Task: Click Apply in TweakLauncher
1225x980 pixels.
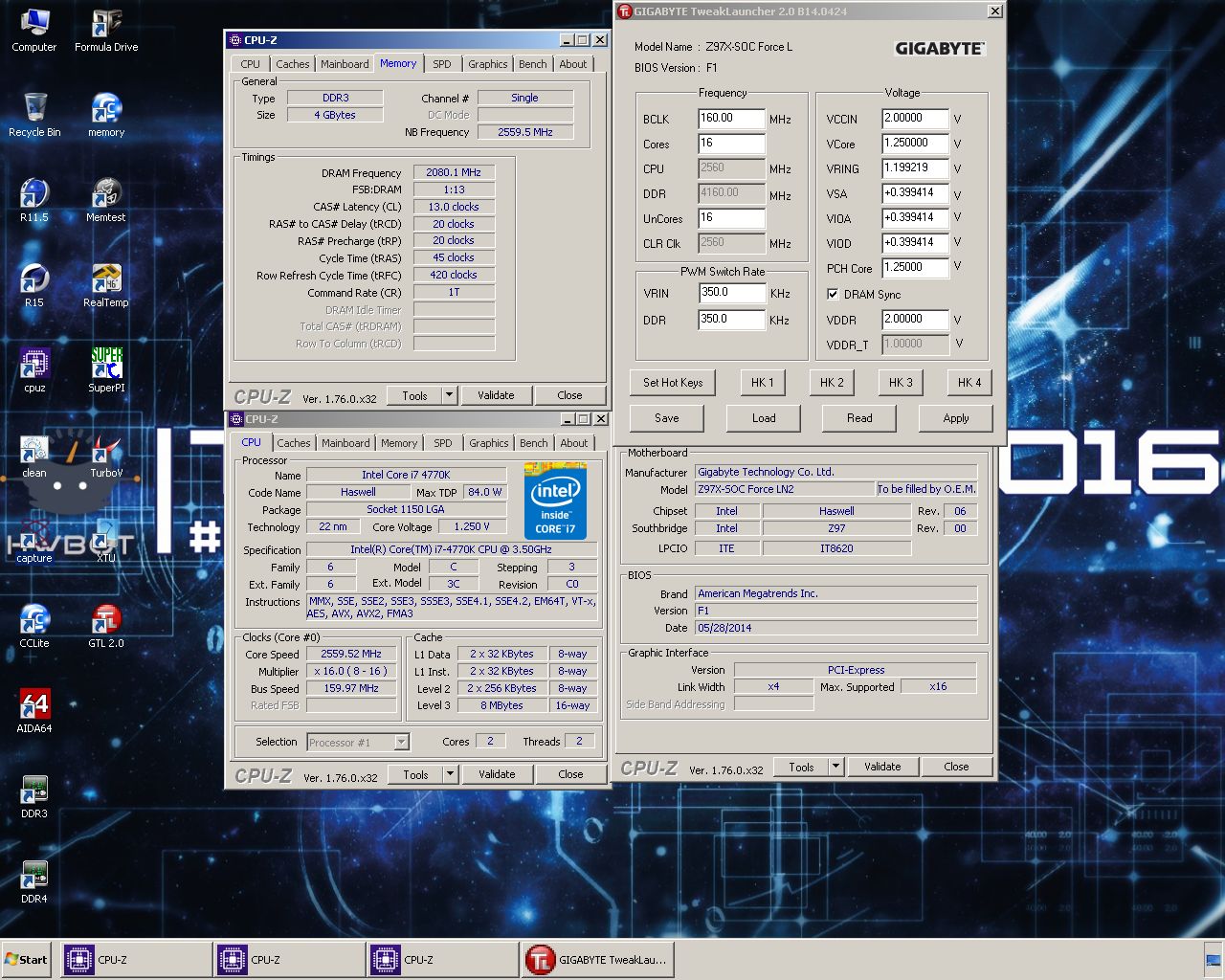Action: click(956, 418)
